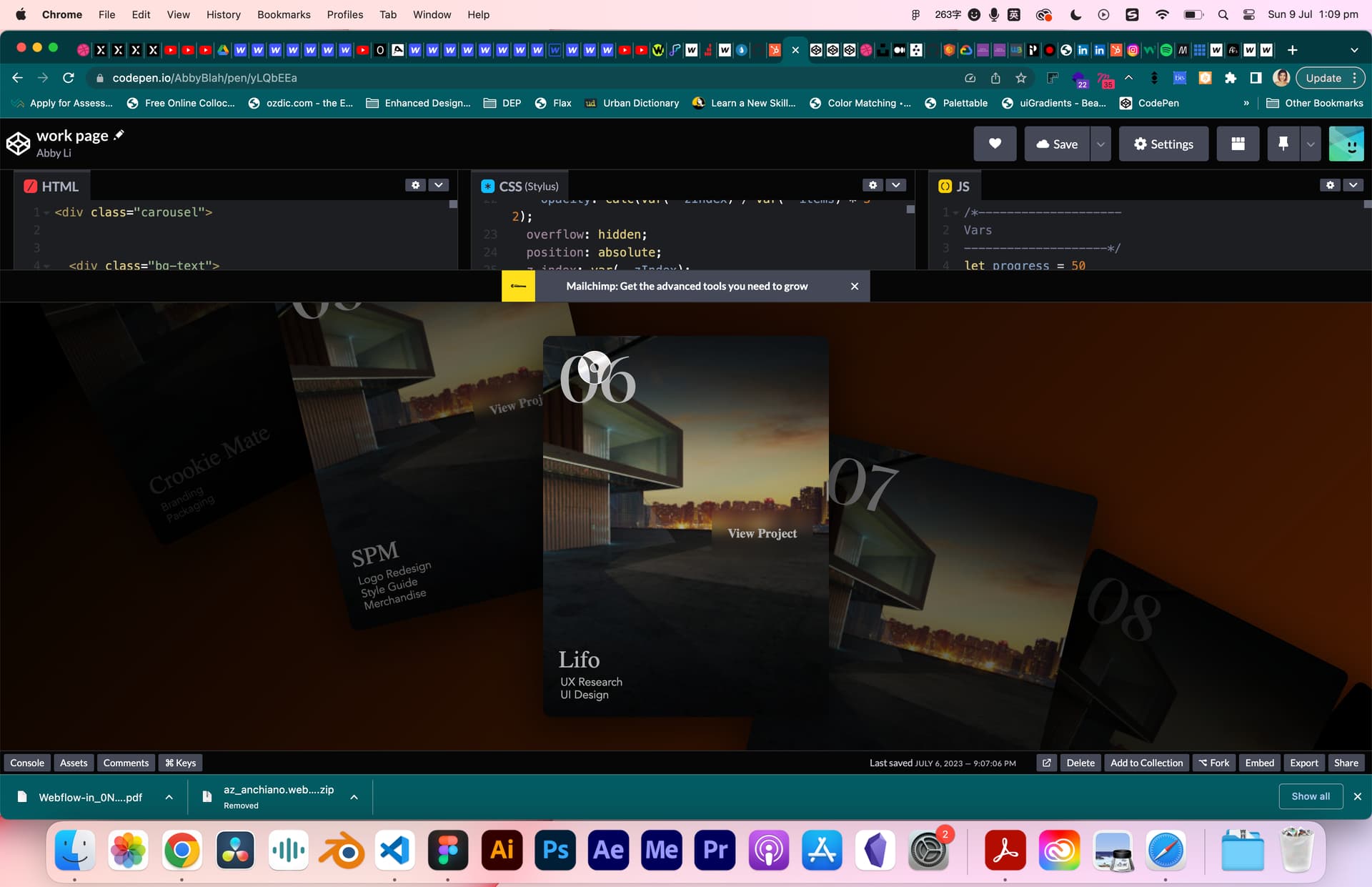
Task: Close the Mailchimp ad banner
Action: [854, 286]
